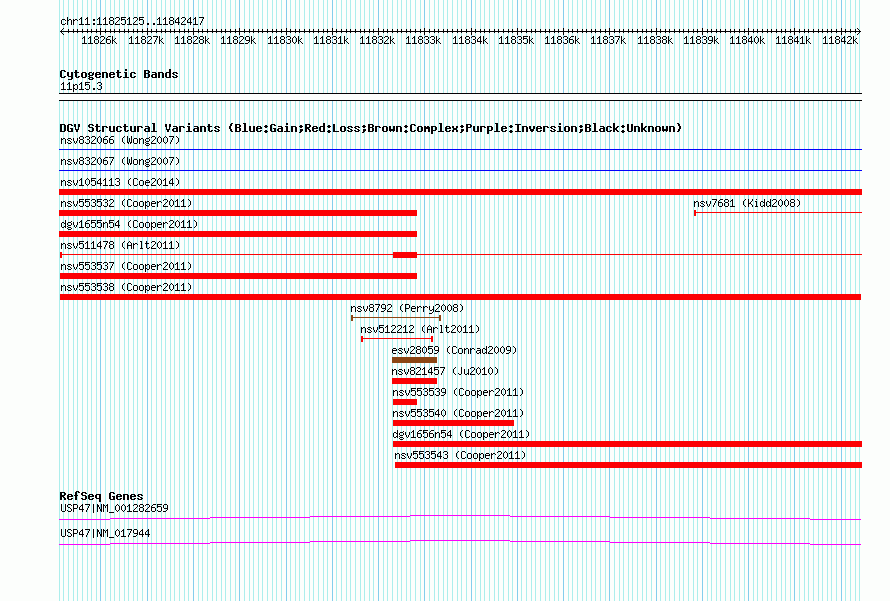Click the red nsv512212 bracket bar

click(397, 339)
